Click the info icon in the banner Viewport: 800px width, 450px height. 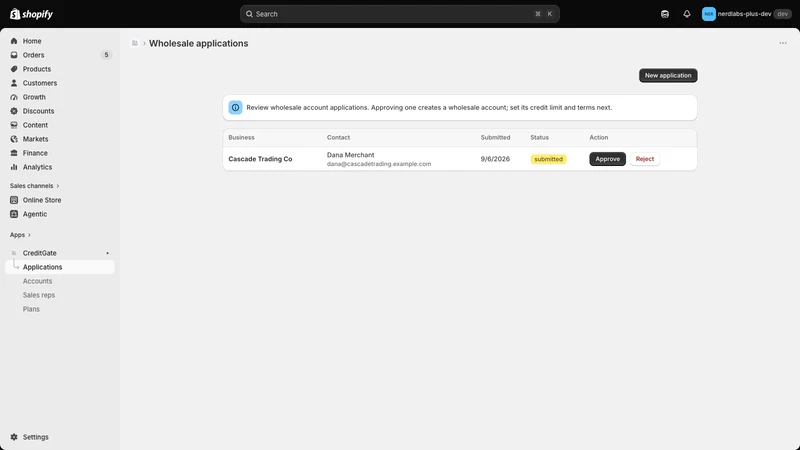pos(235,108)
